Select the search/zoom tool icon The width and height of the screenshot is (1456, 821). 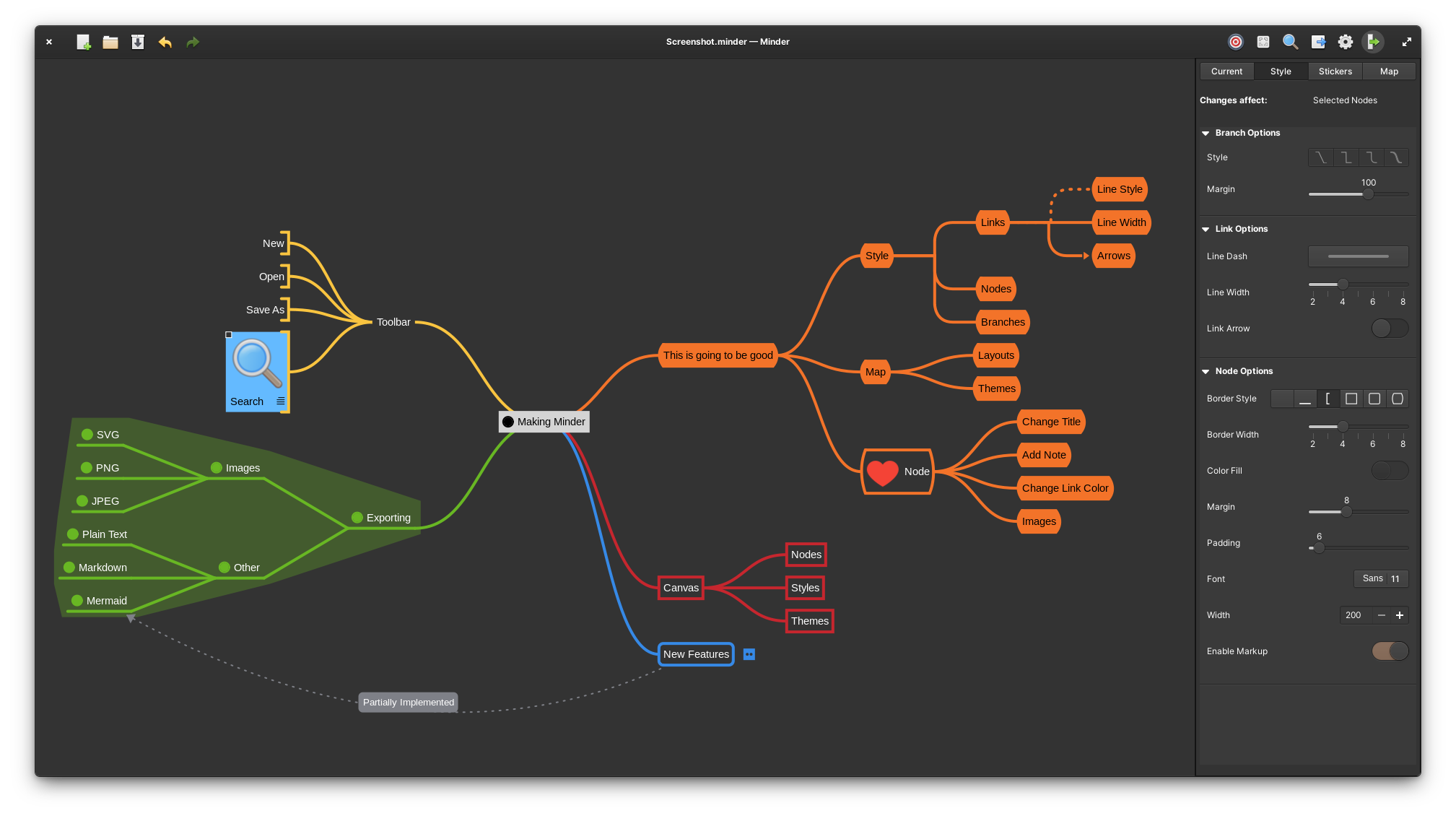point(1290,42)
